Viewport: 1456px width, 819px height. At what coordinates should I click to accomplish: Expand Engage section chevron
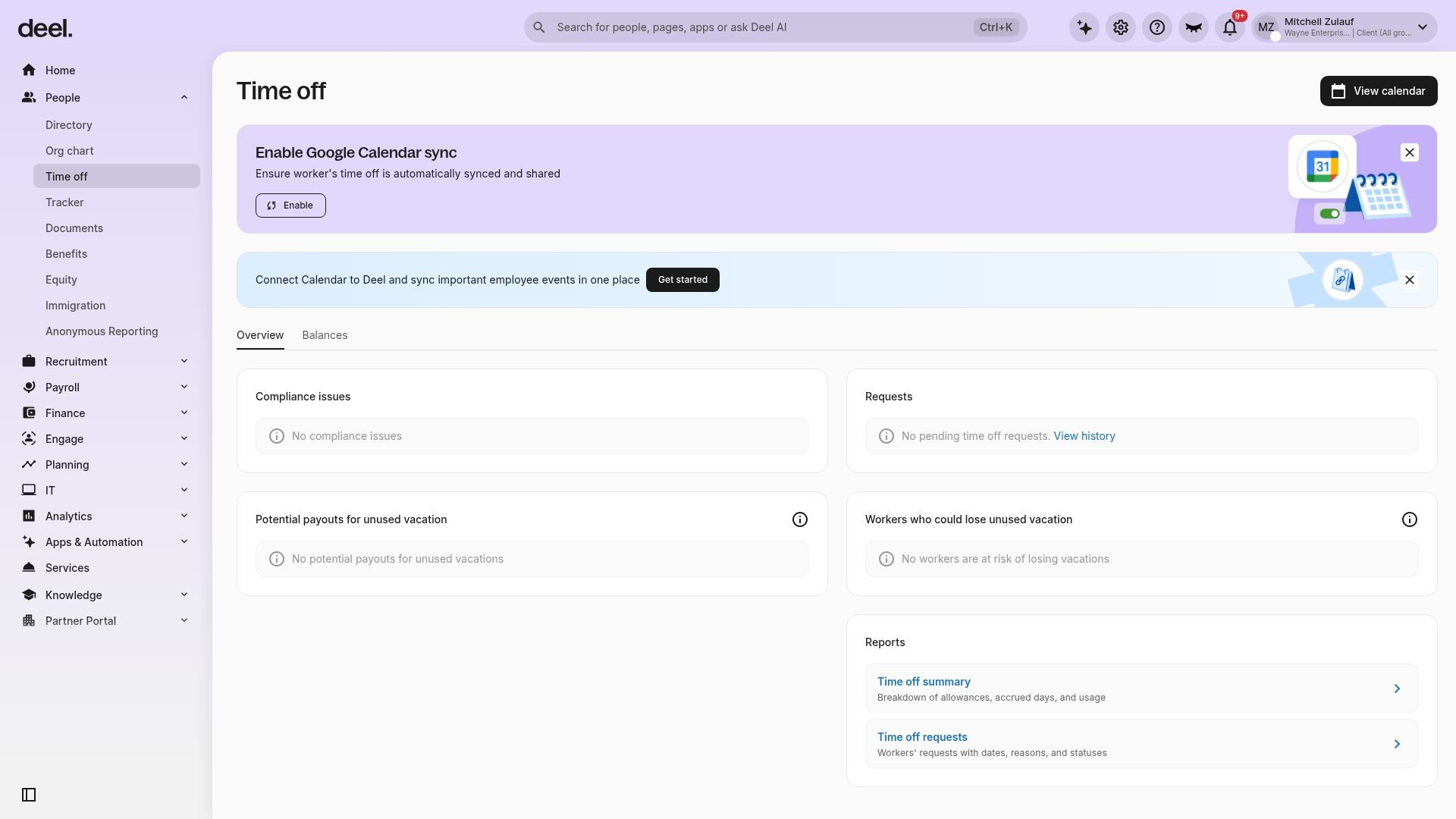pyautogui.click(x=184, y=438)
